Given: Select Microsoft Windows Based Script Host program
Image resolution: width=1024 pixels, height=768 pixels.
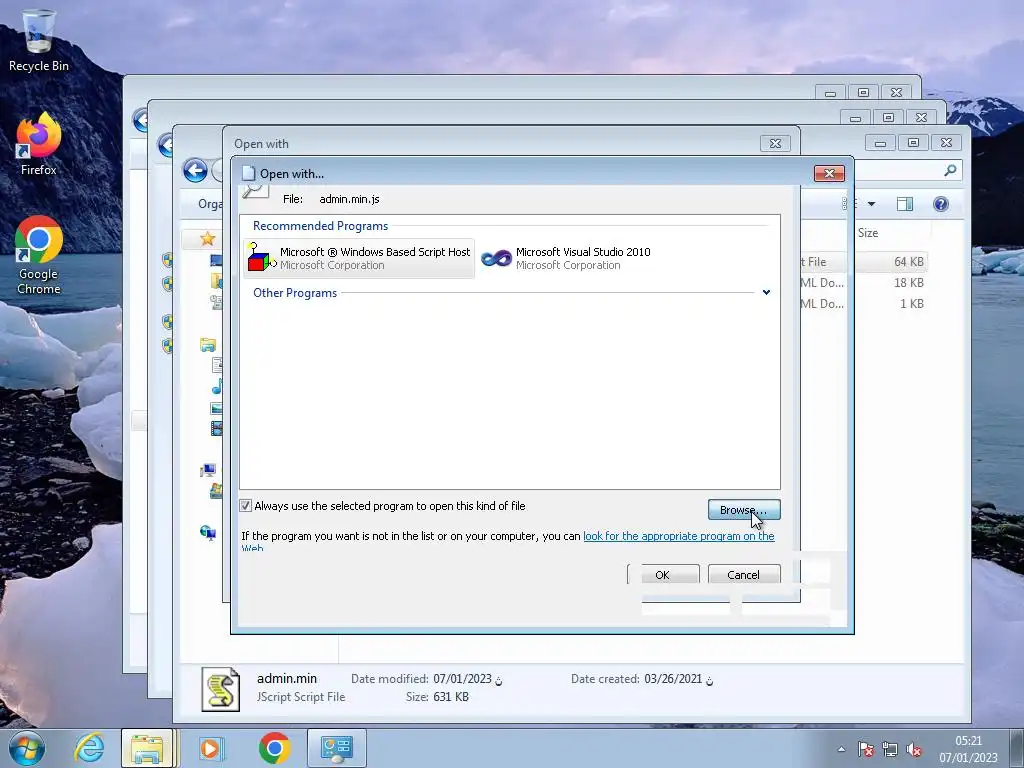Looking at the screenshot, I should 359,259.
